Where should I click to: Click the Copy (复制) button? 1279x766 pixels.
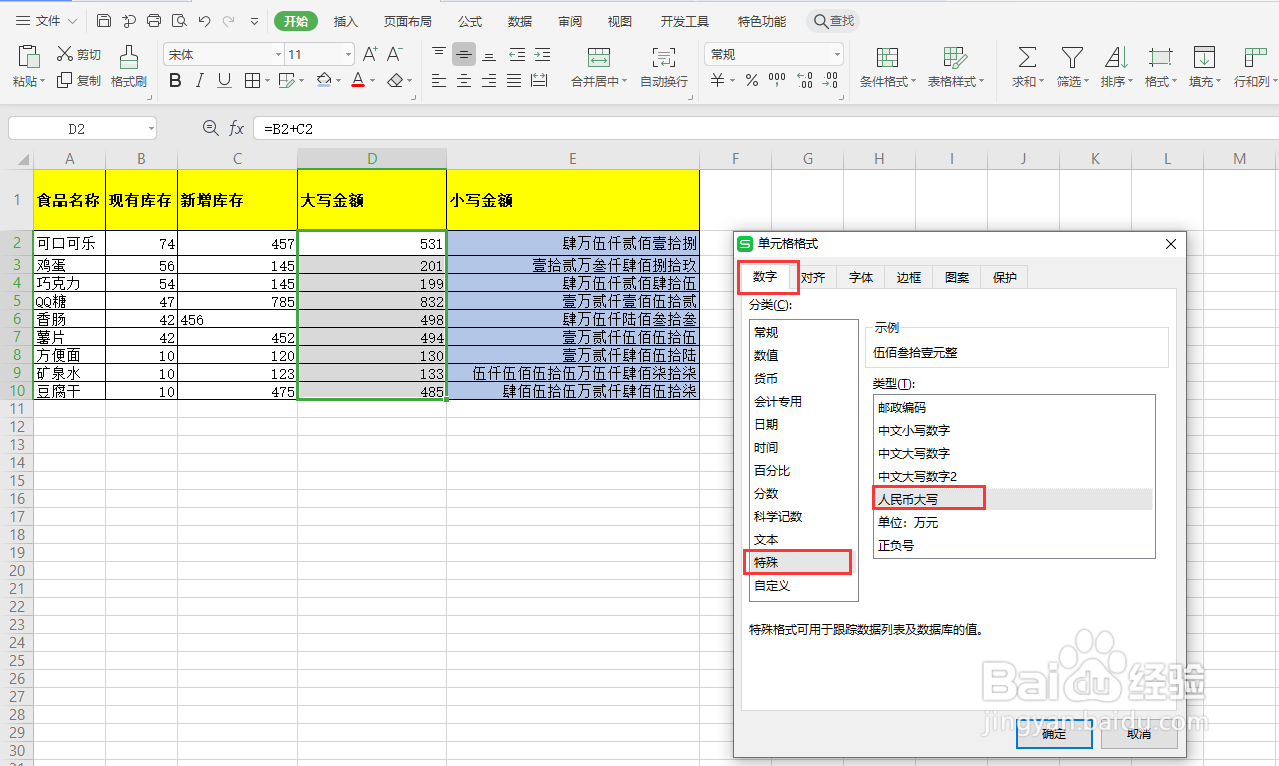point(78,81)
